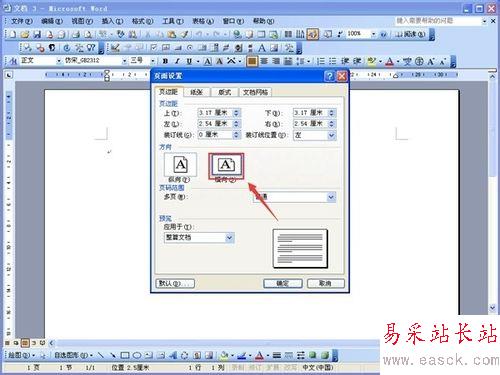
Task: Click the Print Preview magnifier icon
Action: [88, 34]
